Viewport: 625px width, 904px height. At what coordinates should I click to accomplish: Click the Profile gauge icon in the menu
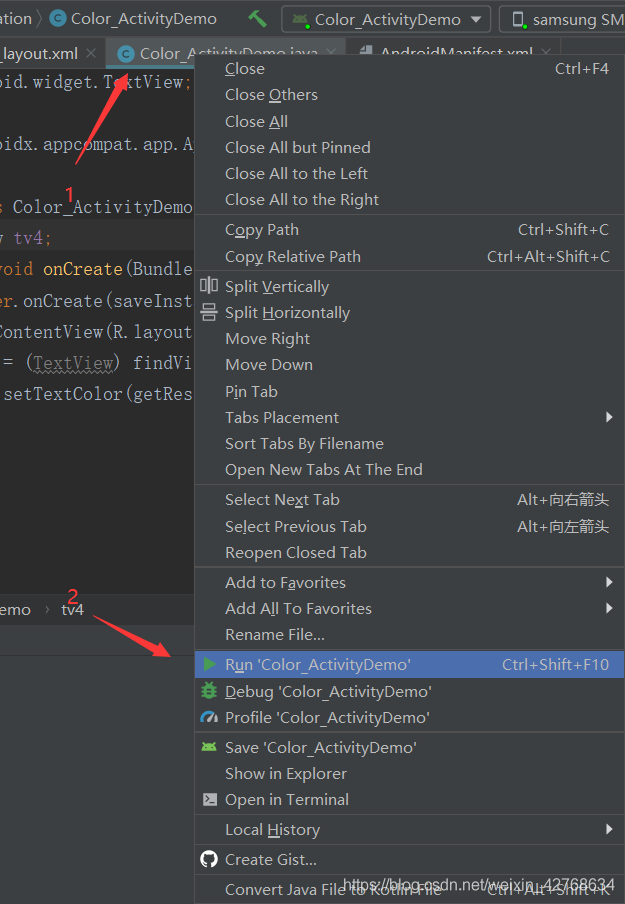(209, 717)
